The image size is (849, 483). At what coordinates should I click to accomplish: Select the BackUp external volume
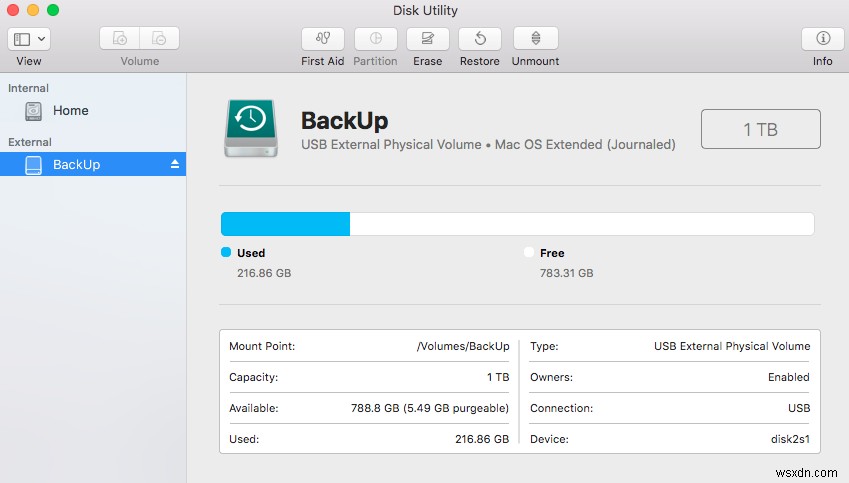(x=93, y=164)
